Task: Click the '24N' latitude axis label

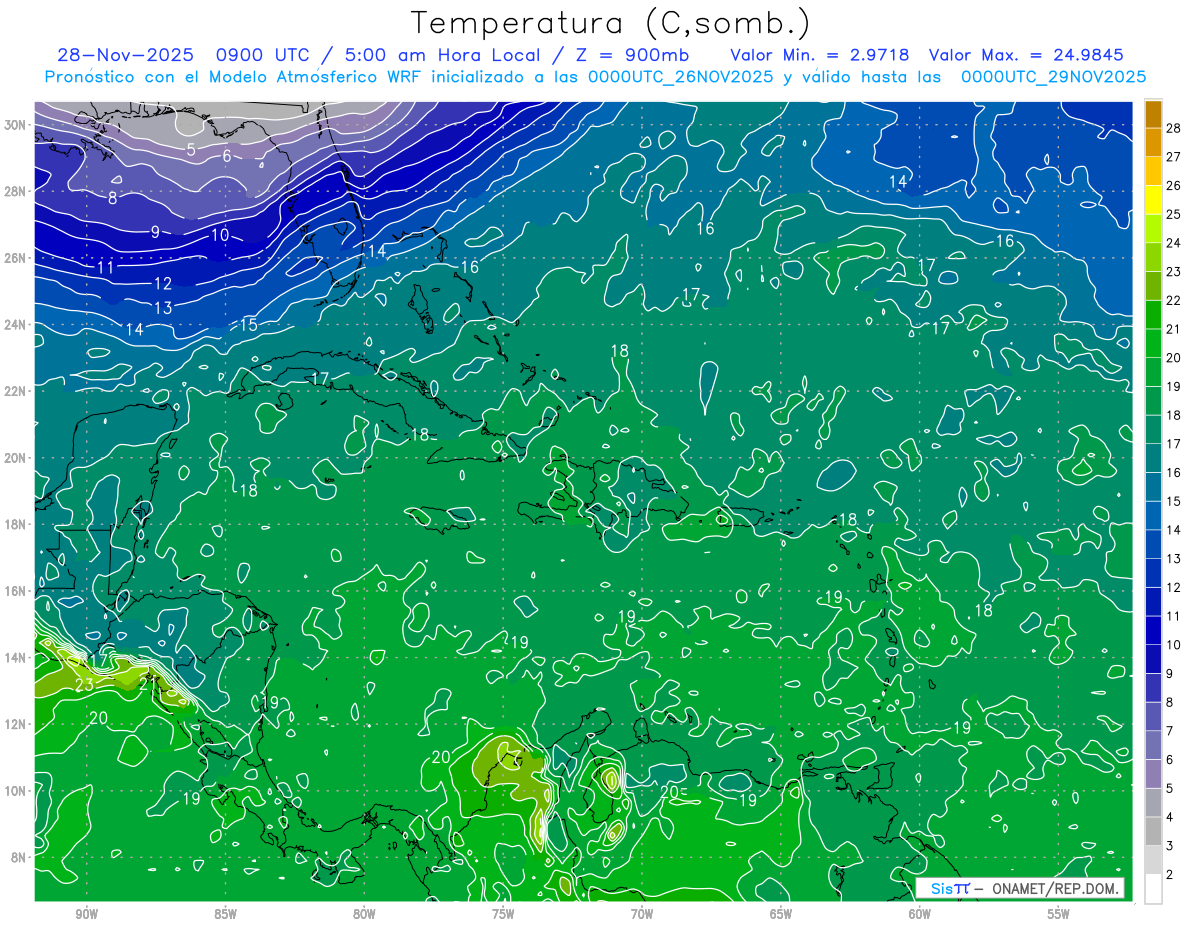Action: [x=16, y=324]
